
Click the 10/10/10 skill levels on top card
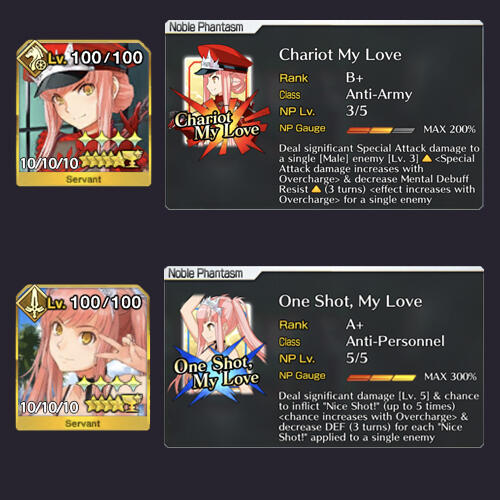coord(49,163)
